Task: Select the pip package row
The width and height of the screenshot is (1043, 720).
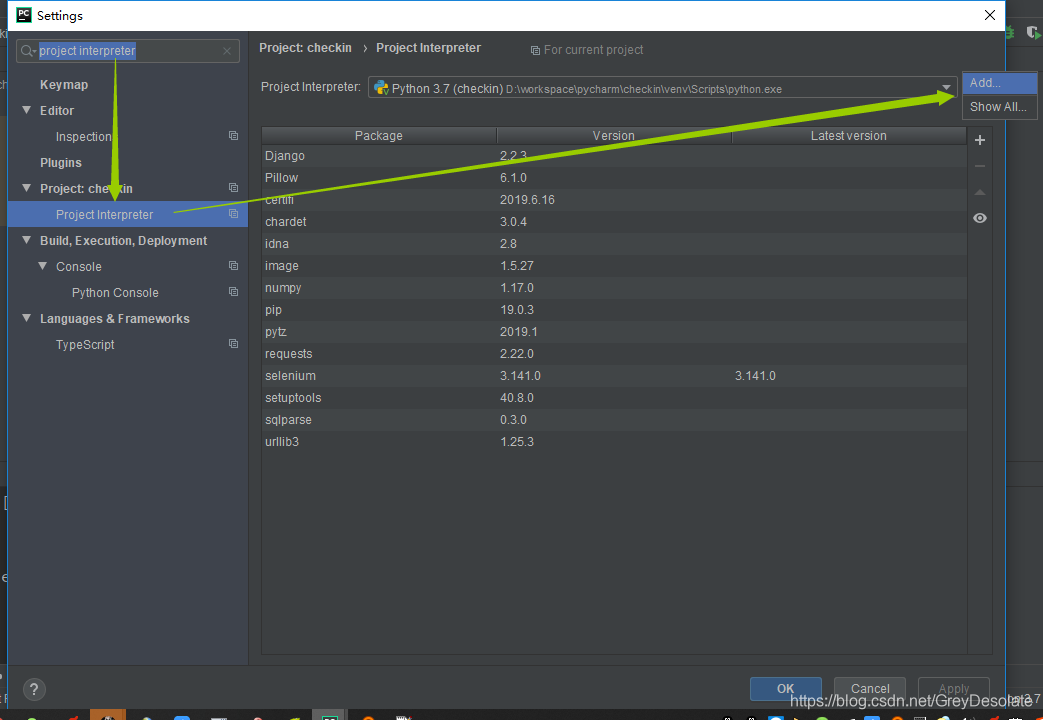Action: point(614,309)
